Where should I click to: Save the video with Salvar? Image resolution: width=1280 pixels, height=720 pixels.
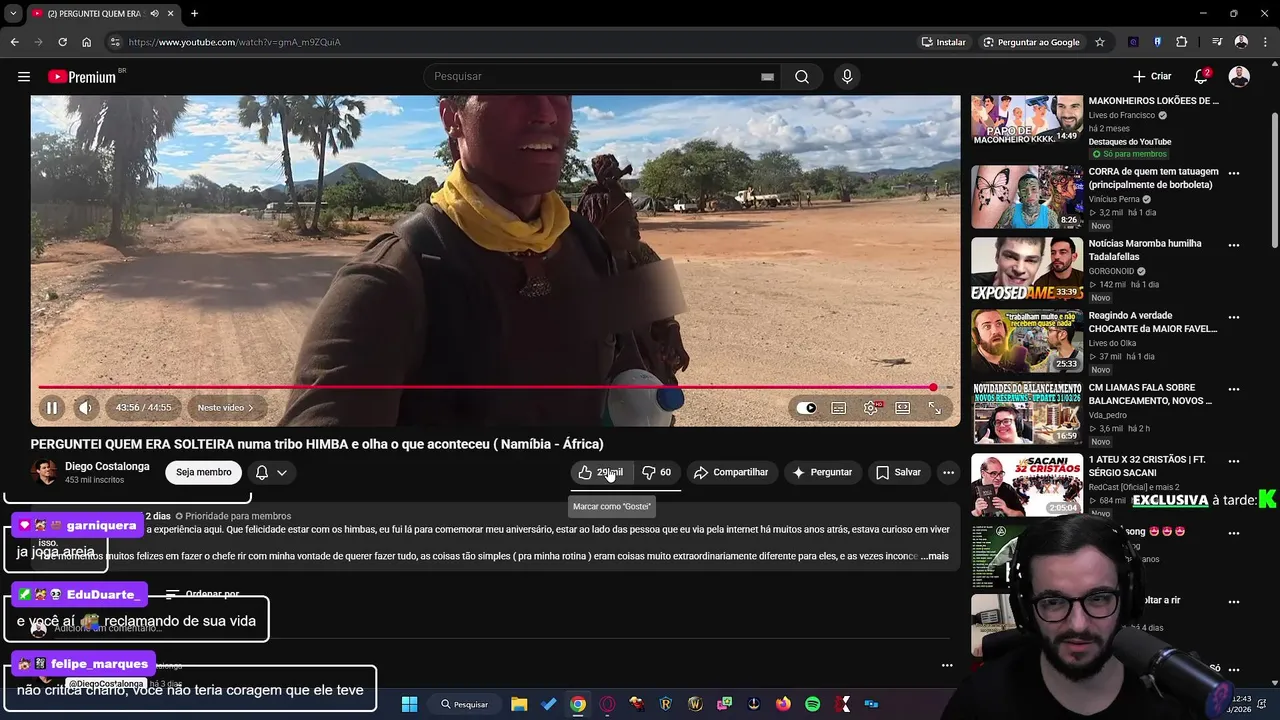(x=898, y=472)
